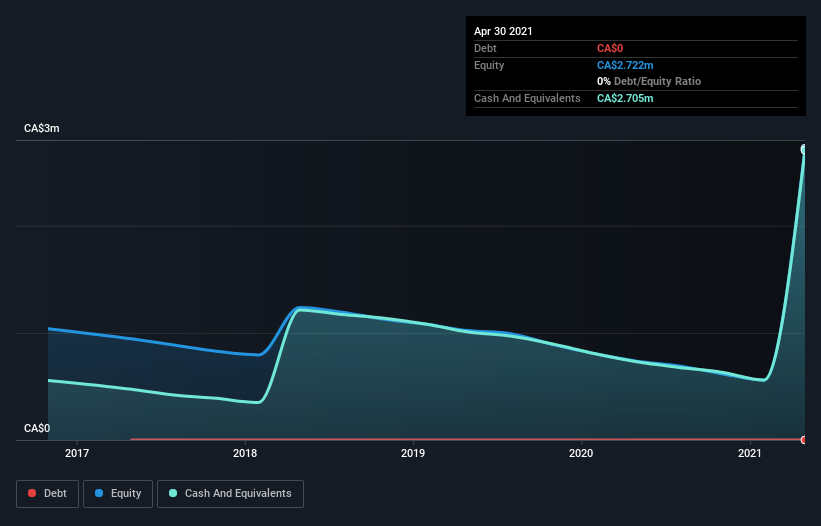
Task: Click the red CA$0 debt value
Action: point(610,49)
